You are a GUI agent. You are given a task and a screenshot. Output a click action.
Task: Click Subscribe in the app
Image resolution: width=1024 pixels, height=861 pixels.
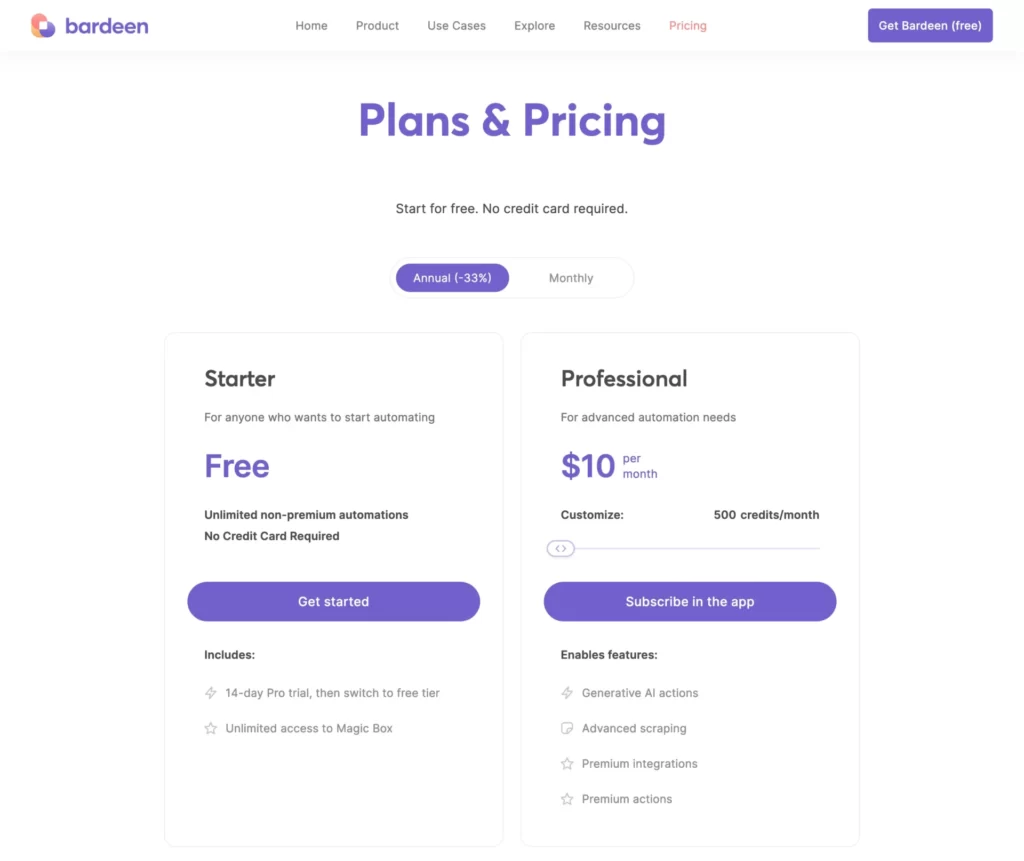689,601
